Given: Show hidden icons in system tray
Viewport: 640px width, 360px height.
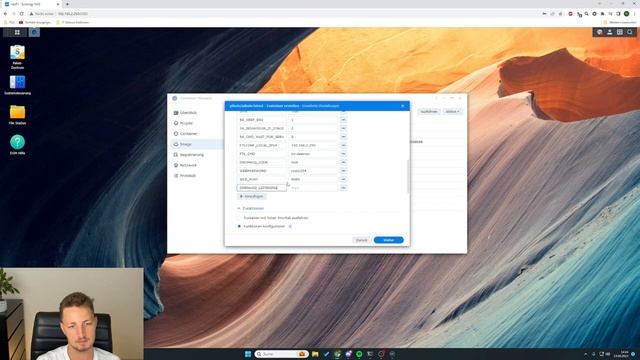Looking at the screenshot, I should click(585, 354).
